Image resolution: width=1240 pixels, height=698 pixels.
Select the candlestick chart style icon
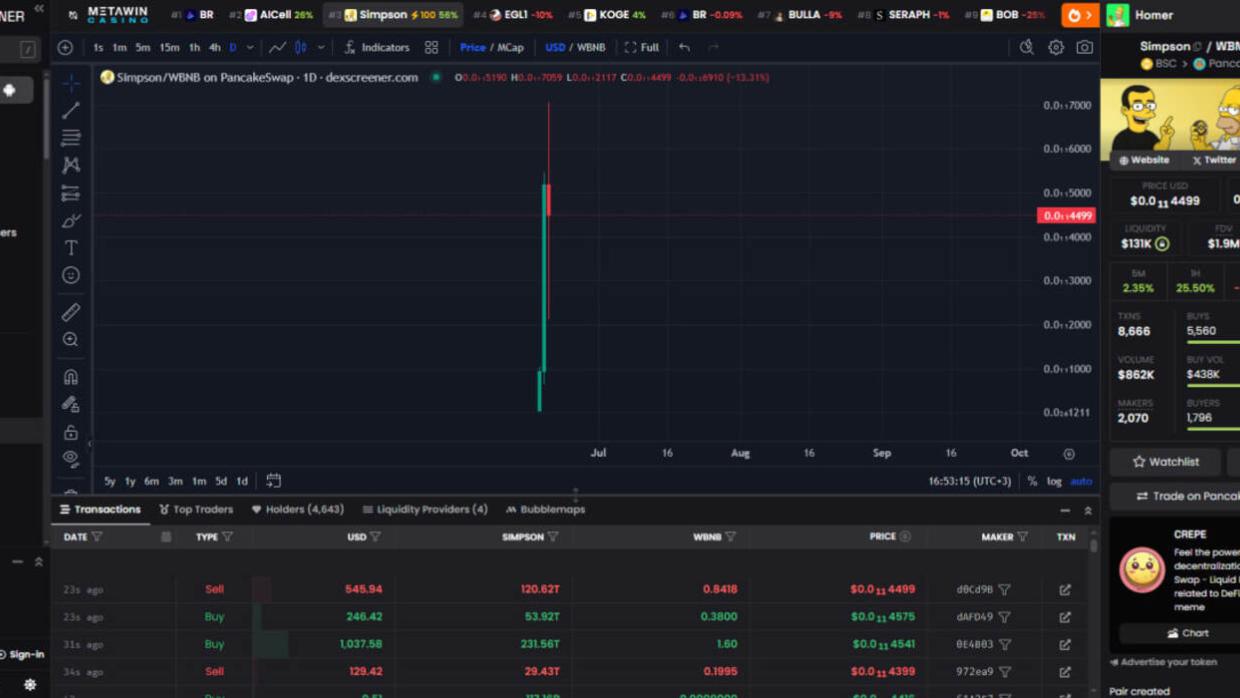[301, 47]
